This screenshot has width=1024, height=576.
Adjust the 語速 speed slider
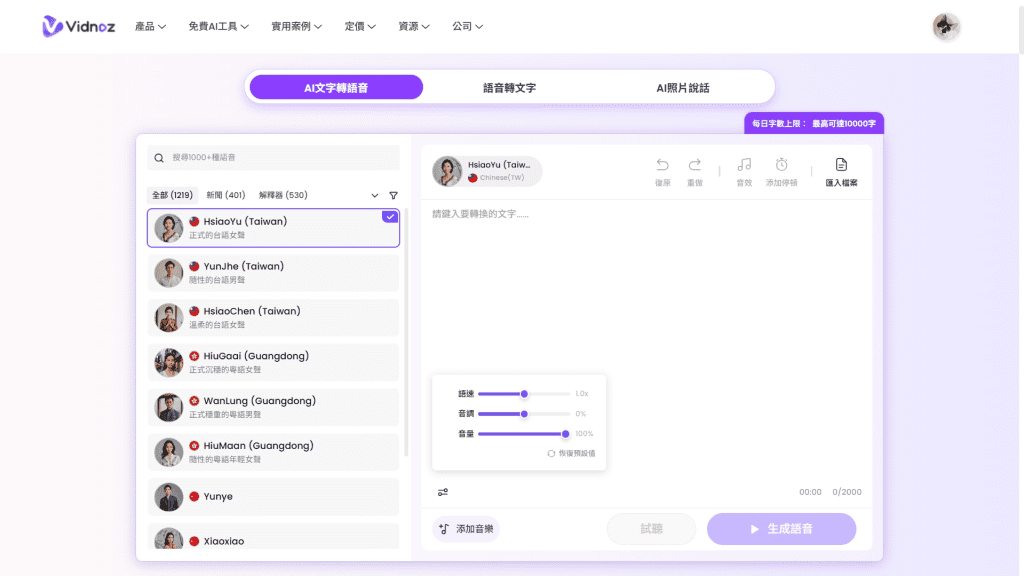524,394
